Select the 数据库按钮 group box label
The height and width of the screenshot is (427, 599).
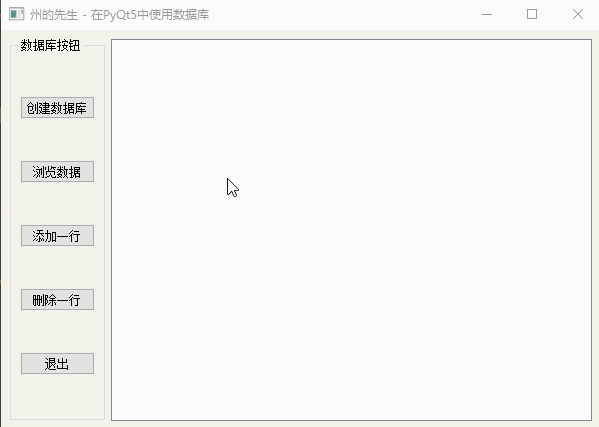pos(50,45)
